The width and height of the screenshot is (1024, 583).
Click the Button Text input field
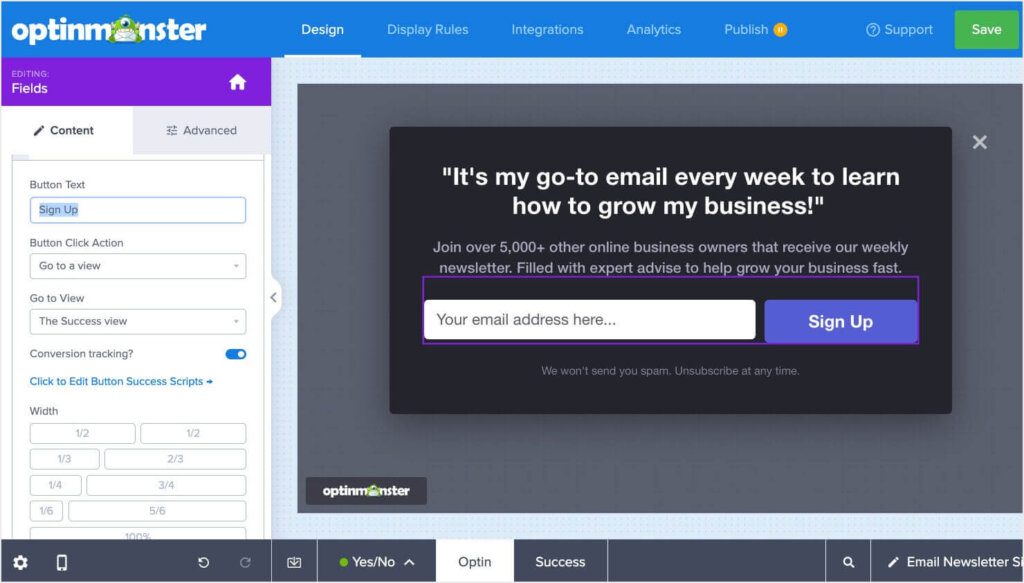pyautogui.click(x=138, y=210)
